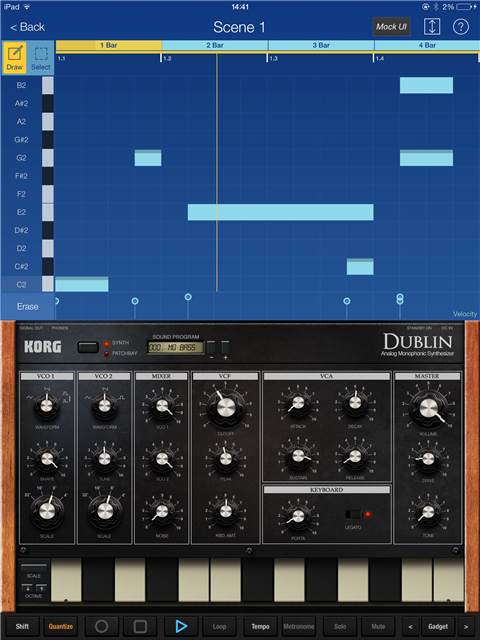The width and height of the screenshot is (480, 640).
Task: Toggle the Synth/Patchbay selector button
Action: [x=88, y=347]
